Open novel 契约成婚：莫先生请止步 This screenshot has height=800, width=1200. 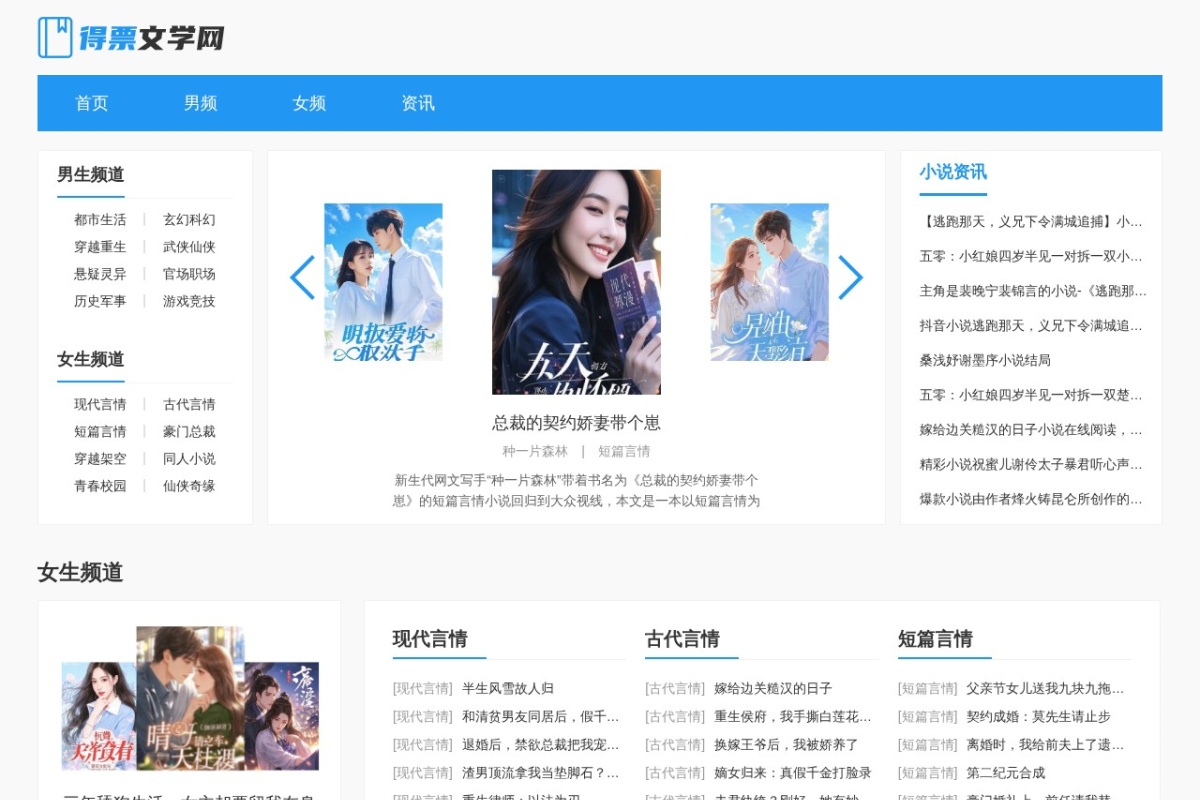(x=1038, y=716)
